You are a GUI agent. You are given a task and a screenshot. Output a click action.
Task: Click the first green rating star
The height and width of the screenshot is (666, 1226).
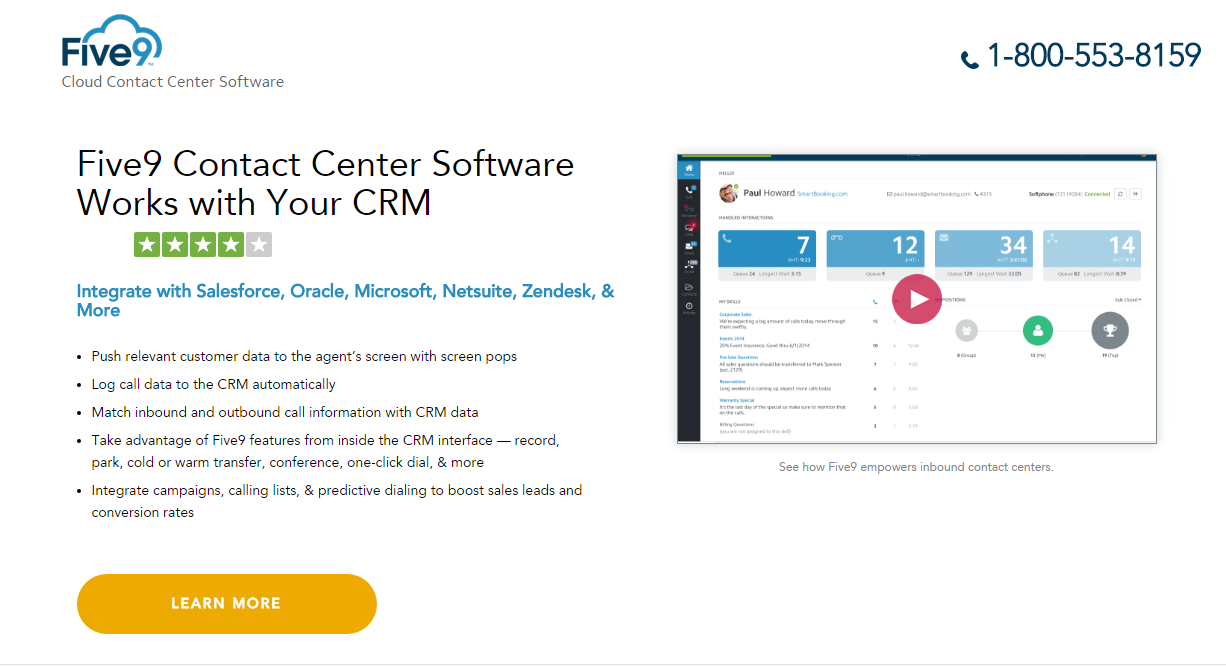point(147,244)
